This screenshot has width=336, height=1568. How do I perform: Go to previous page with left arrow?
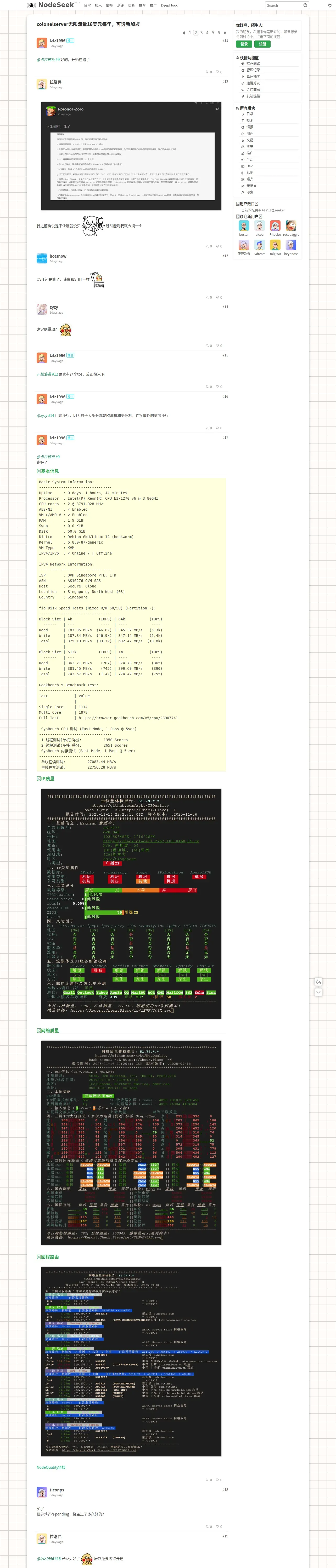pyautogui.click(x=183, y=33)
